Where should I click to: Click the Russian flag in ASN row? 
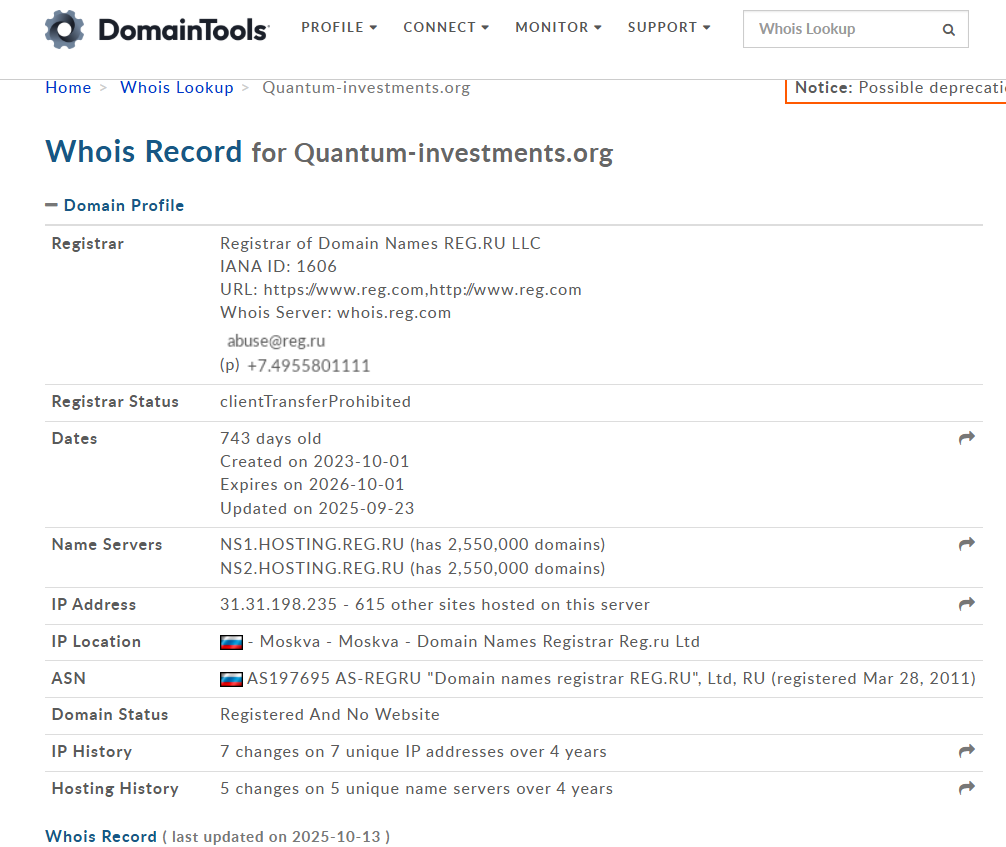231,679
